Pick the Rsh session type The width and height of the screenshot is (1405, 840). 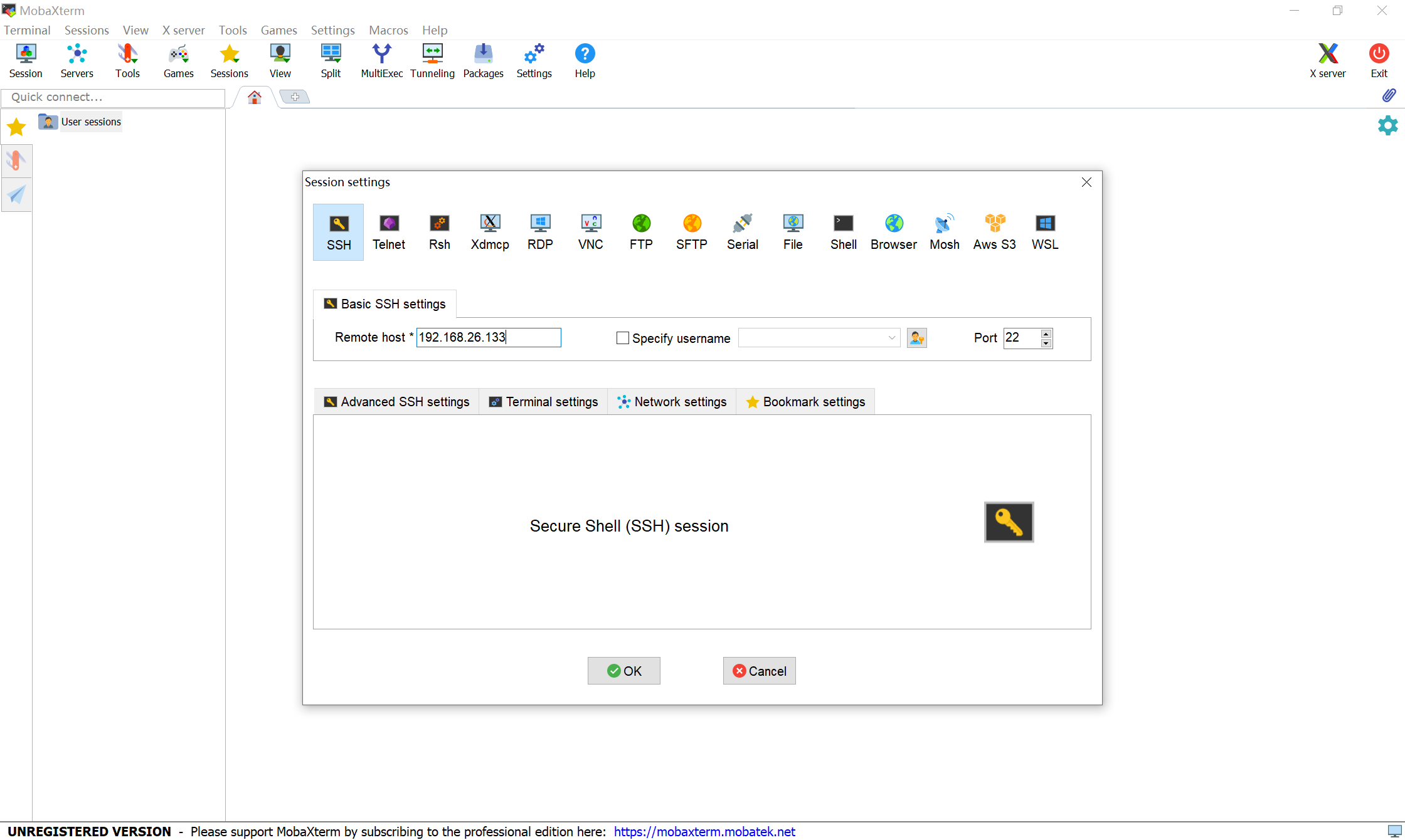coord(440,232)
